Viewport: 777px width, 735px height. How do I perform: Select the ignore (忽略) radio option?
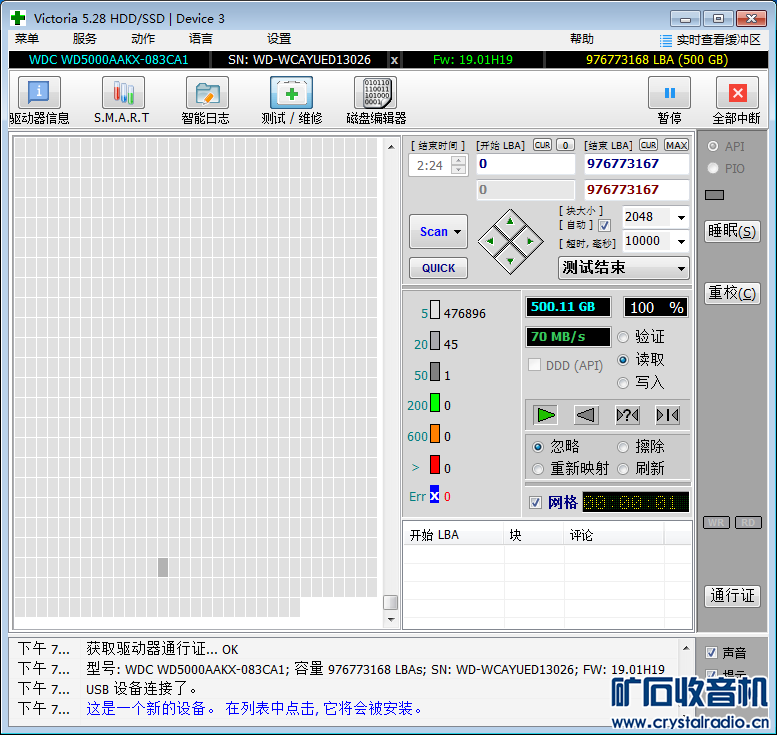coord(538,447)
